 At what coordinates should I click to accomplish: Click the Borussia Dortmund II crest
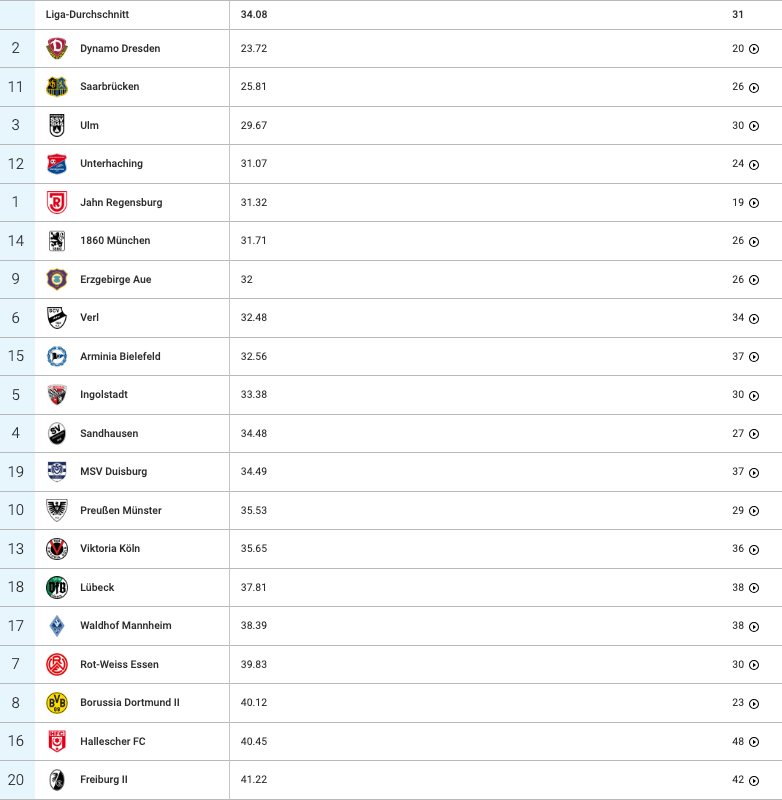click(57, 703)
